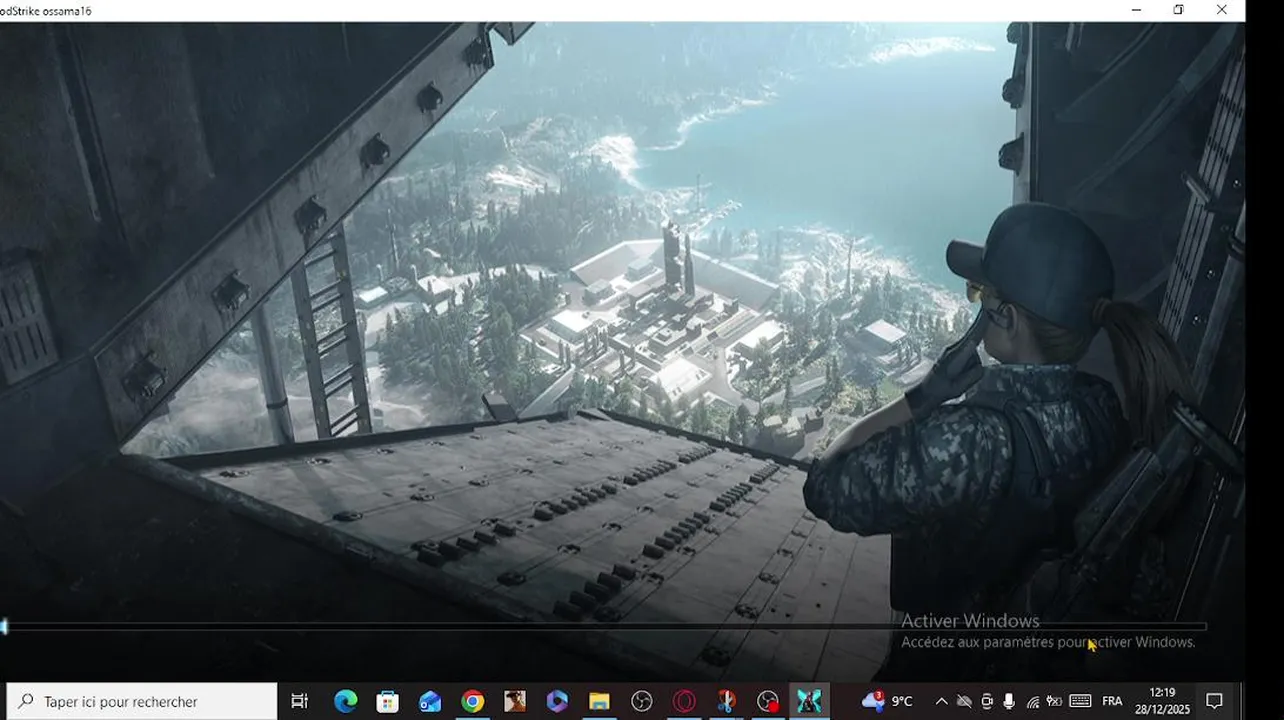
Task: Launch Opera browser from the taskbar
Action: (684, 702)
